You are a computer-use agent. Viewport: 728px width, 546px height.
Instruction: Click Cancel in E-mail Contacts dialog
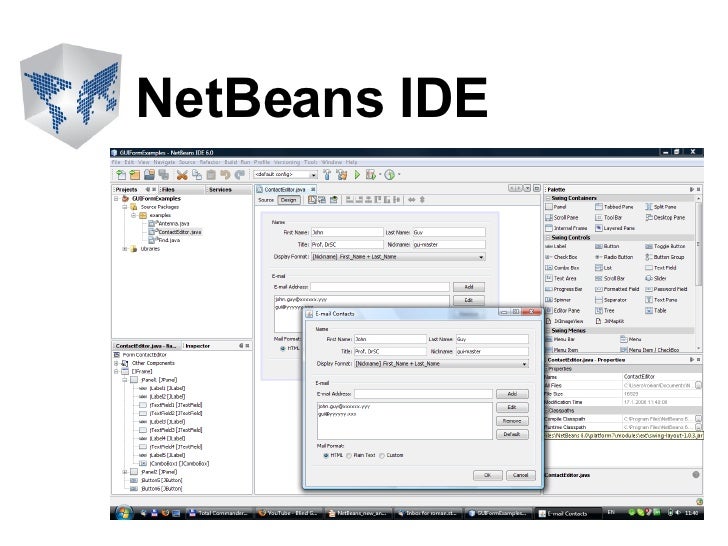pyautogui.click(x=520, y=475)
